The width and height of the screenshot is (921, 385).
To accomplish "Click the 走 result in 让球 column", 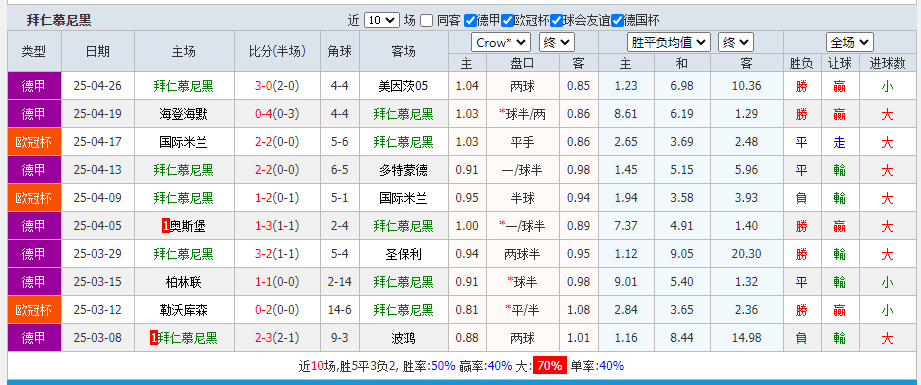I will [x=839, y=142].
